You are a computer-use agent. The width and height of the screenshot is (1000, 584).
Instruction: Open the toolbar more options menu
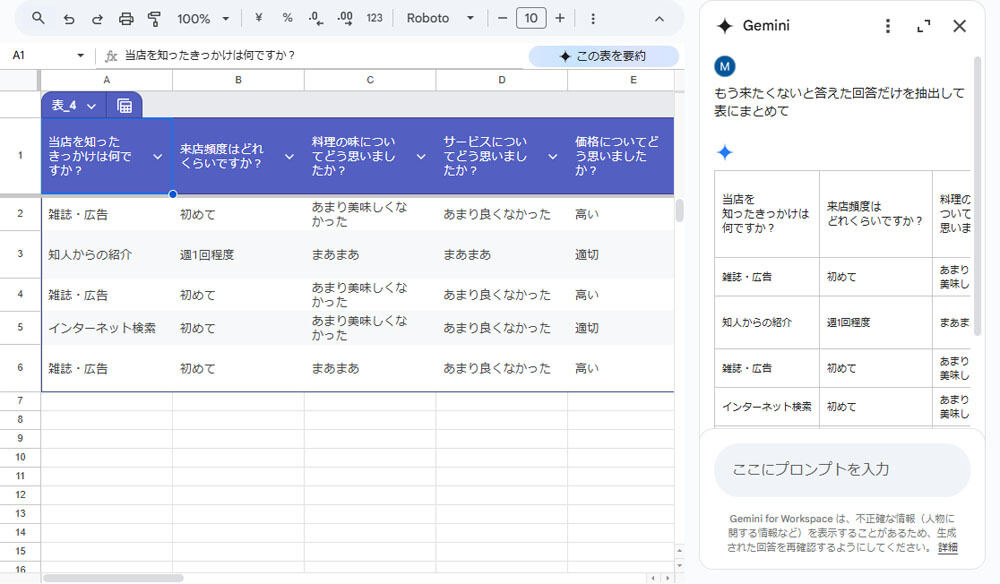[593, 19]
